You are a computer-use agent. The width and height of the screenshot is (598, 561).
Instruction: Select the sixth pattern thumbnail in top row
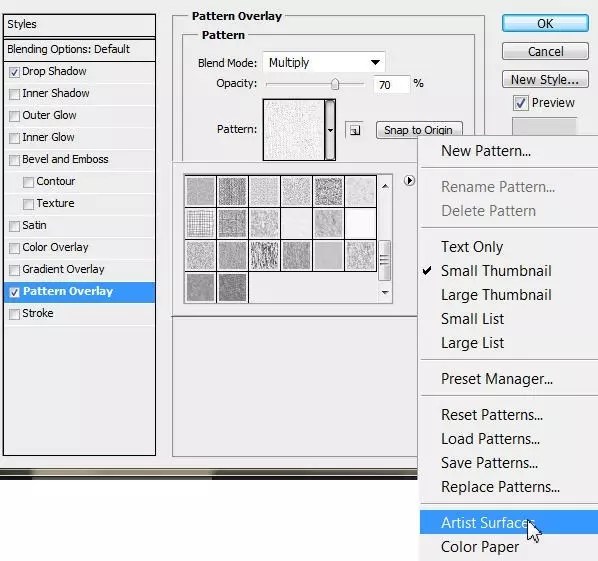tap(360, 191)
